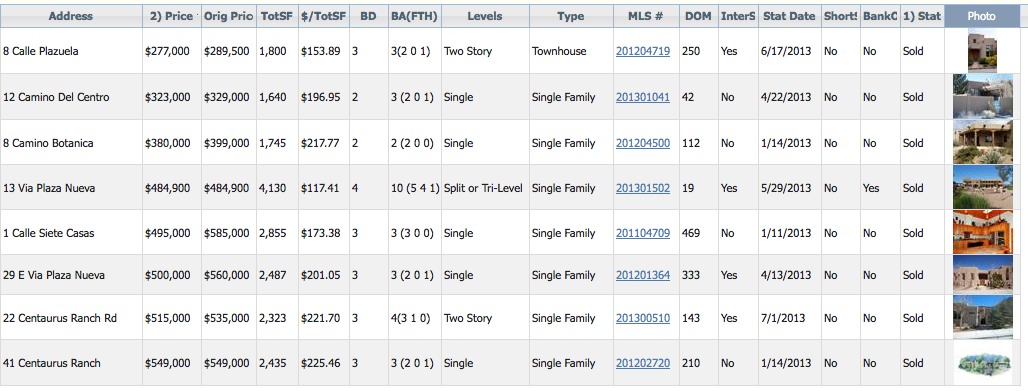Sort the table by the Address column

point(71,16)
